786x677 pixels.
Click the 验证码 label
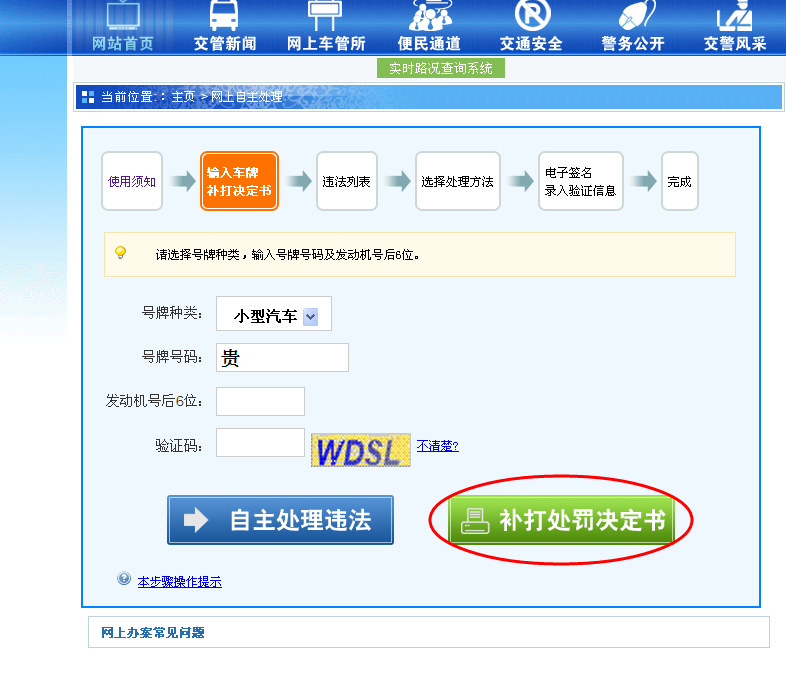(x=179, y=445)
